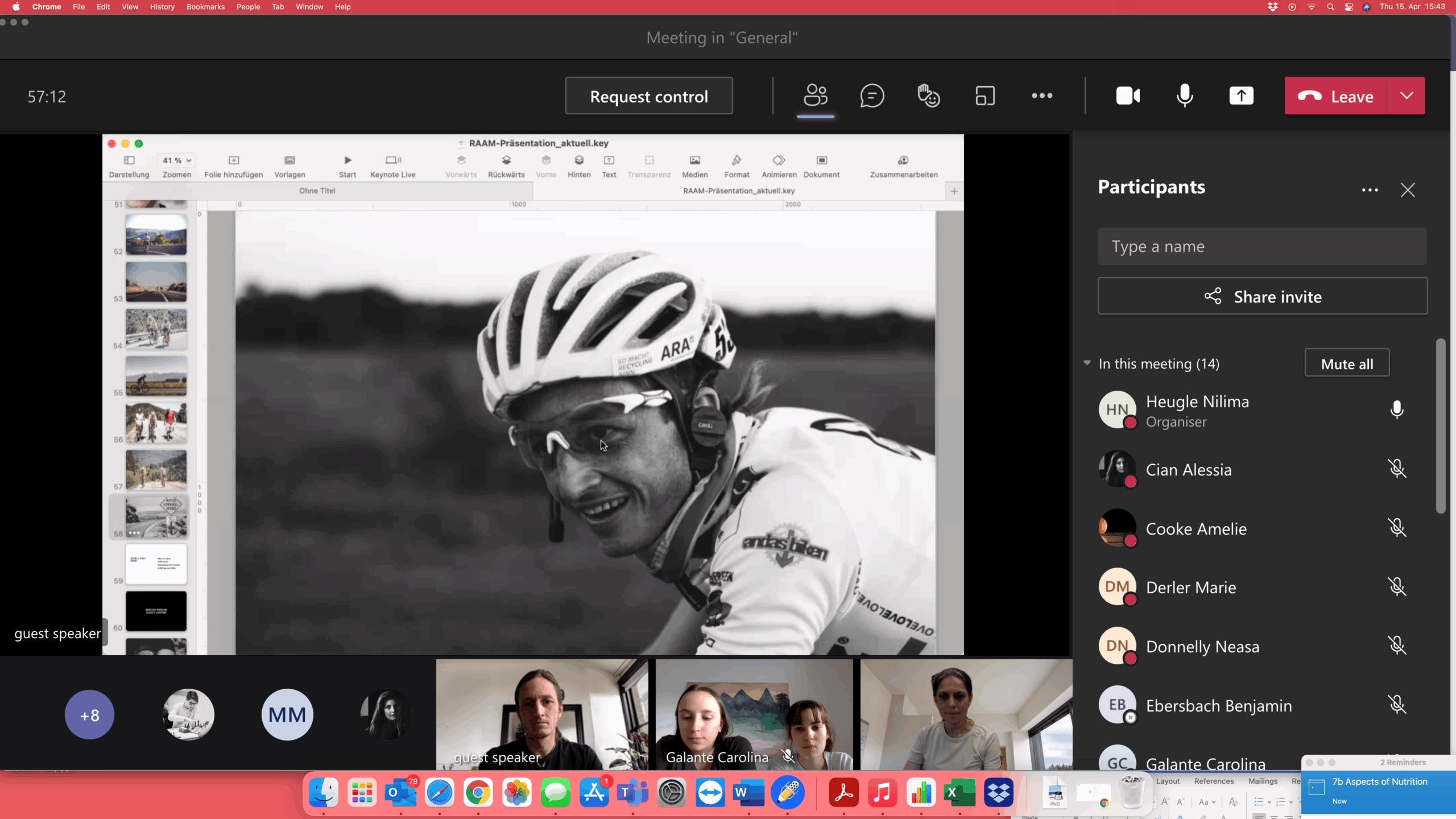Open the History menu
Viewport: 1456px width, 819px height.
tap(162, 7)
